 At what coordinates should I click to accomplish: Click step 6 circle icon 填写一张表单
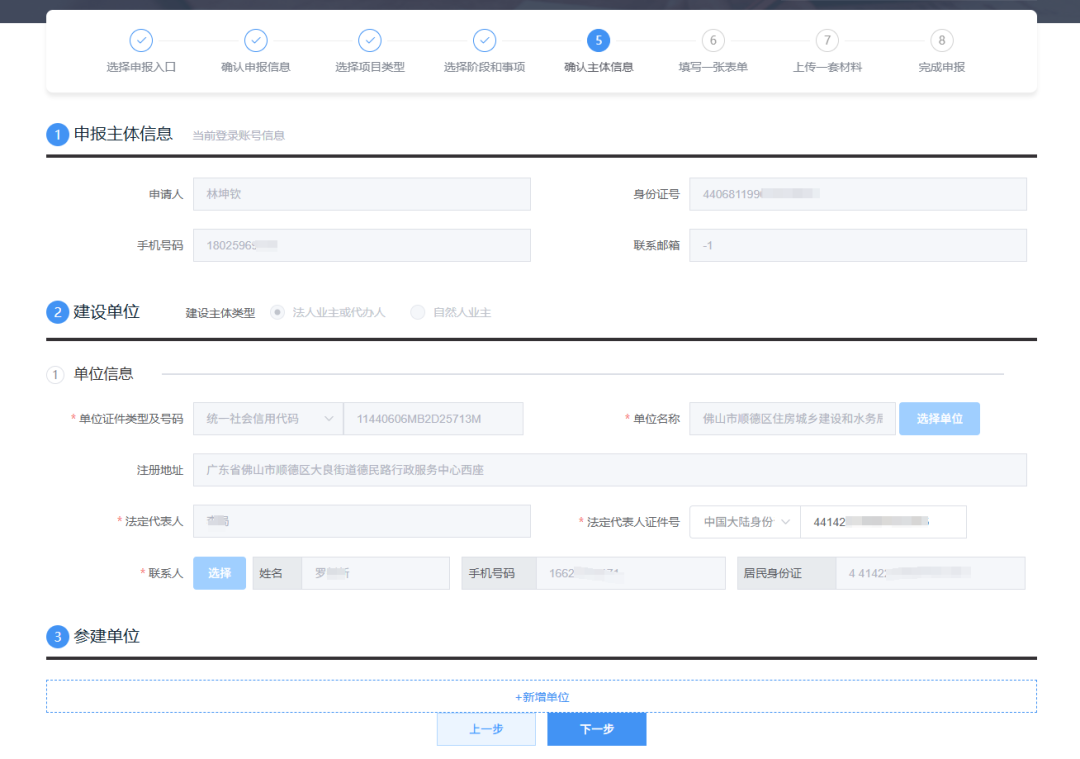coord(713,41)
